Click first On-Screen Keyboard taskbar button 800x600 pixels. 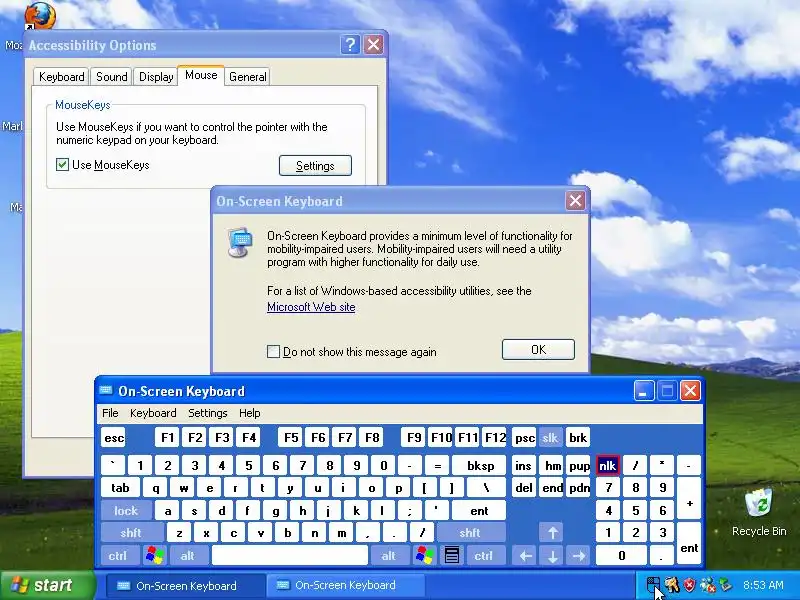click(x=186, y=585)
